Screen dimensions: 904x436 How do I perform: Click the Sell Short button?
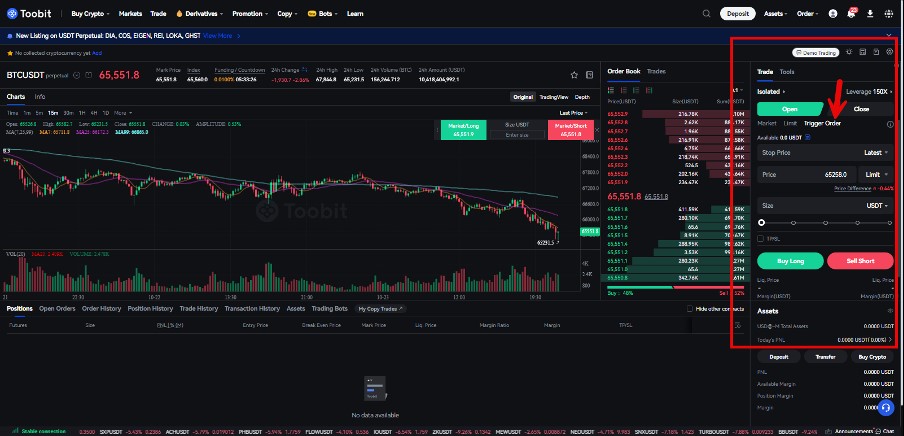click(x=860, y=261)
